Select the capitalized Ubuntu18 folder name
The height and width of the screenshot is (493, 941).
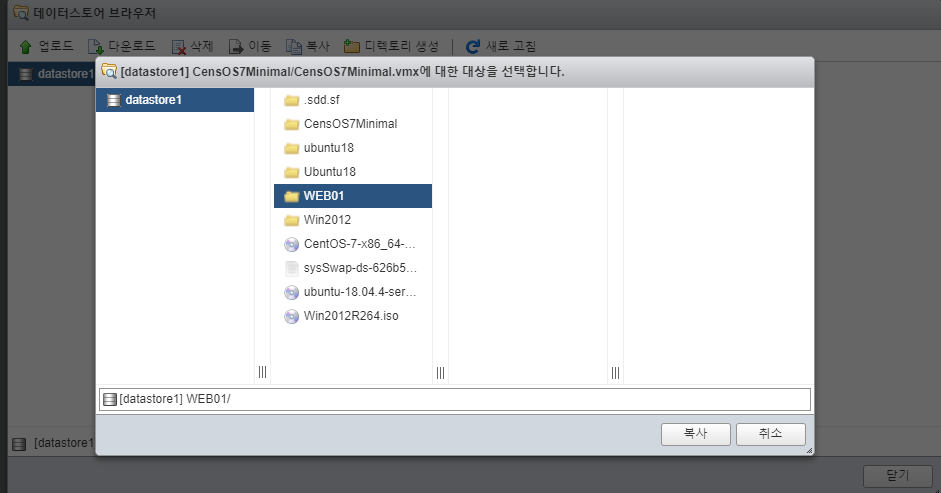click(329, 172)
